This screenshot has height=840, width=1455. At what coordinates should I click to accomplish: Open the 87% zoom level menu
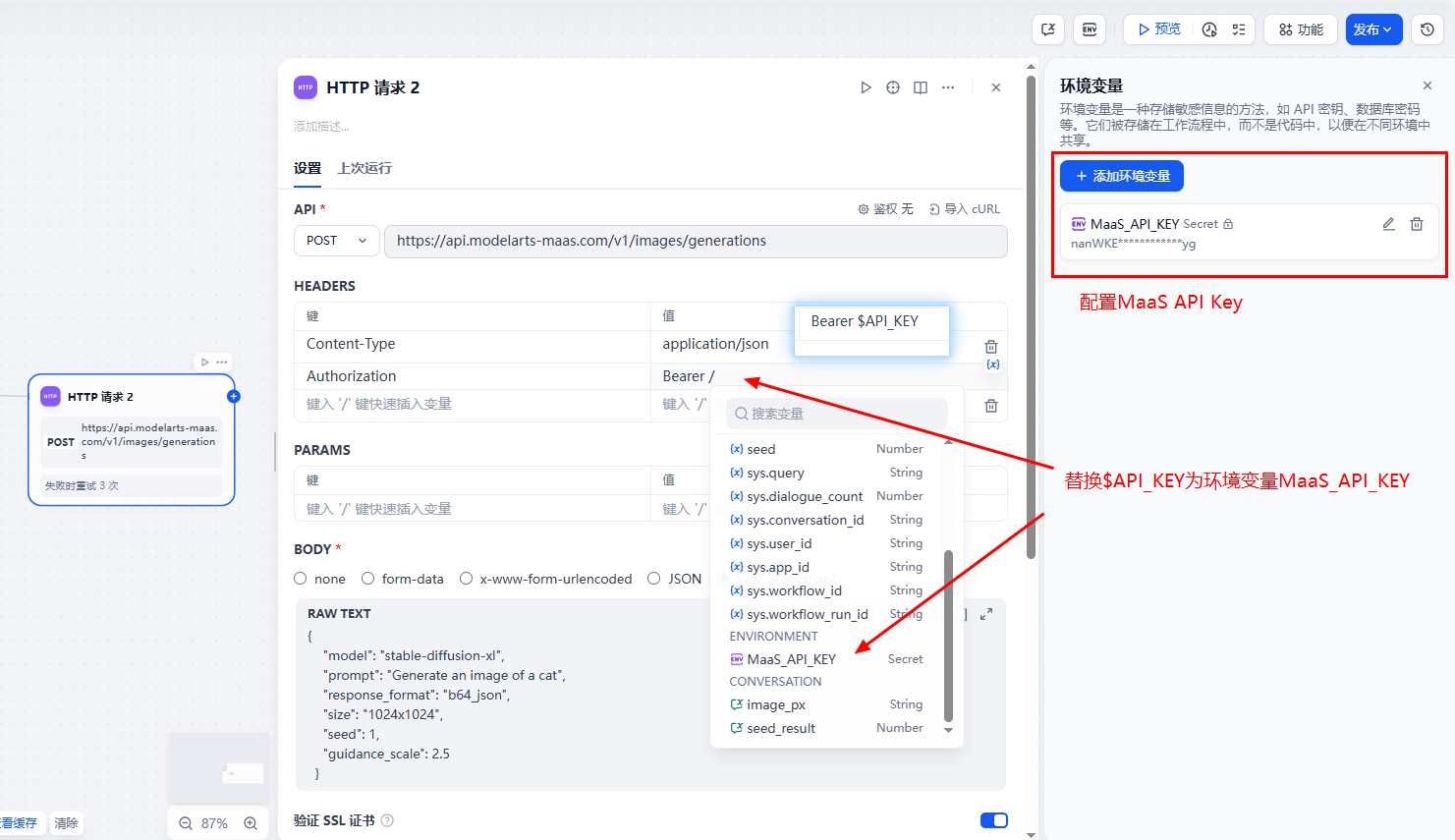214,823
